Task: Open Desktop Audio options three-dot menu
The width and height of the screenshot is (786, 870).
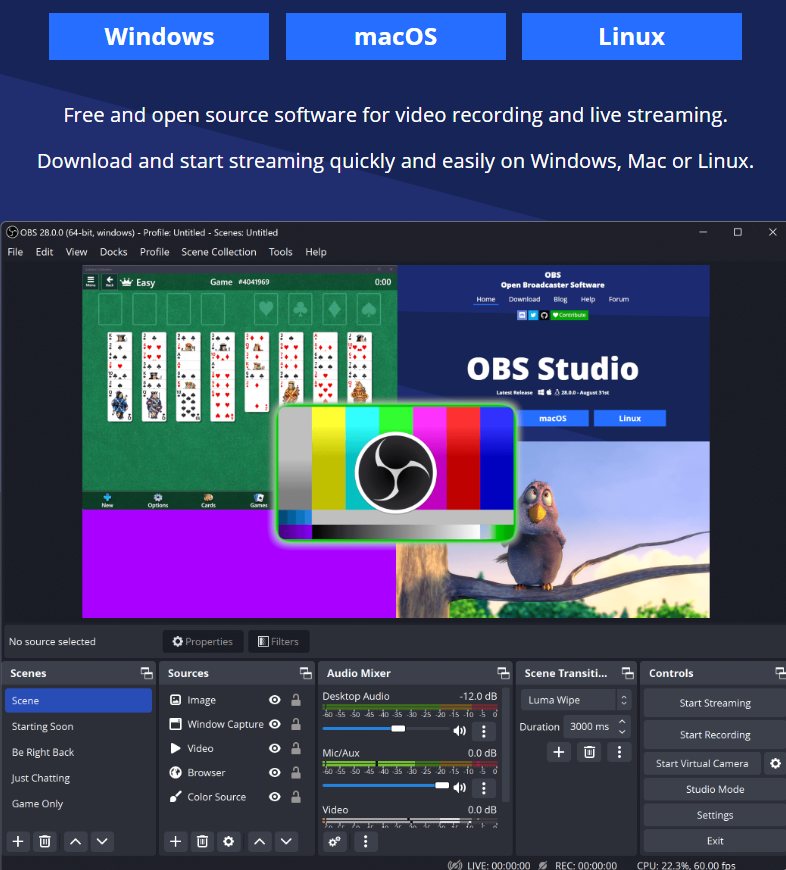Action: point(484,731)
